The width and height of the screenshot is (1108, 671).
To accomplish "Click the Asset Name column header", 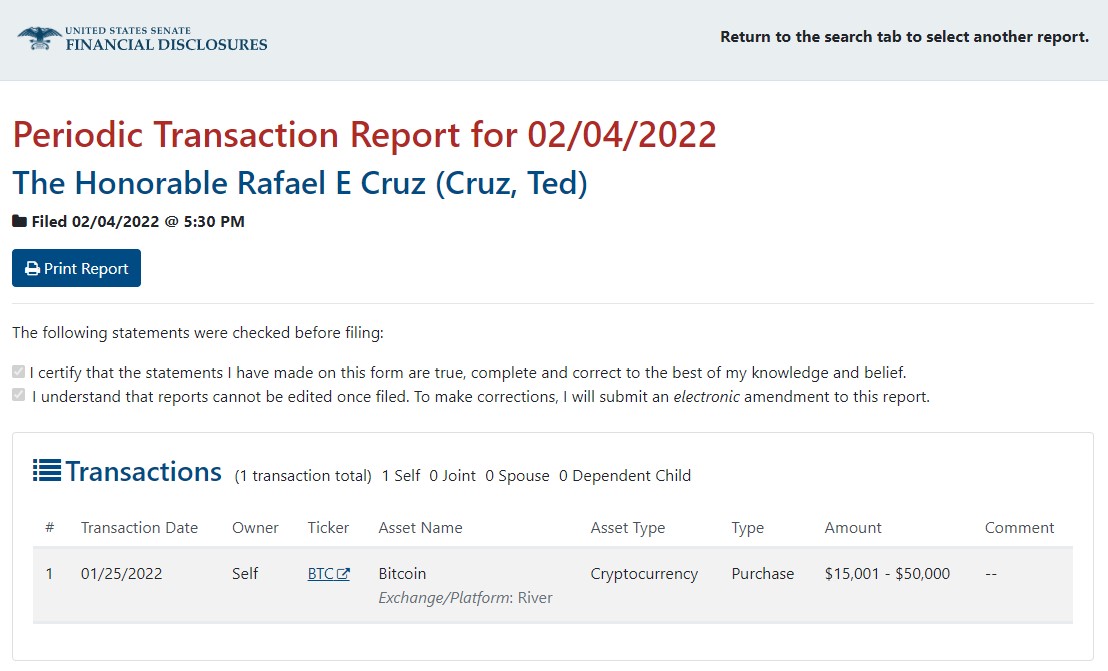I will click(x=420, y=528).
